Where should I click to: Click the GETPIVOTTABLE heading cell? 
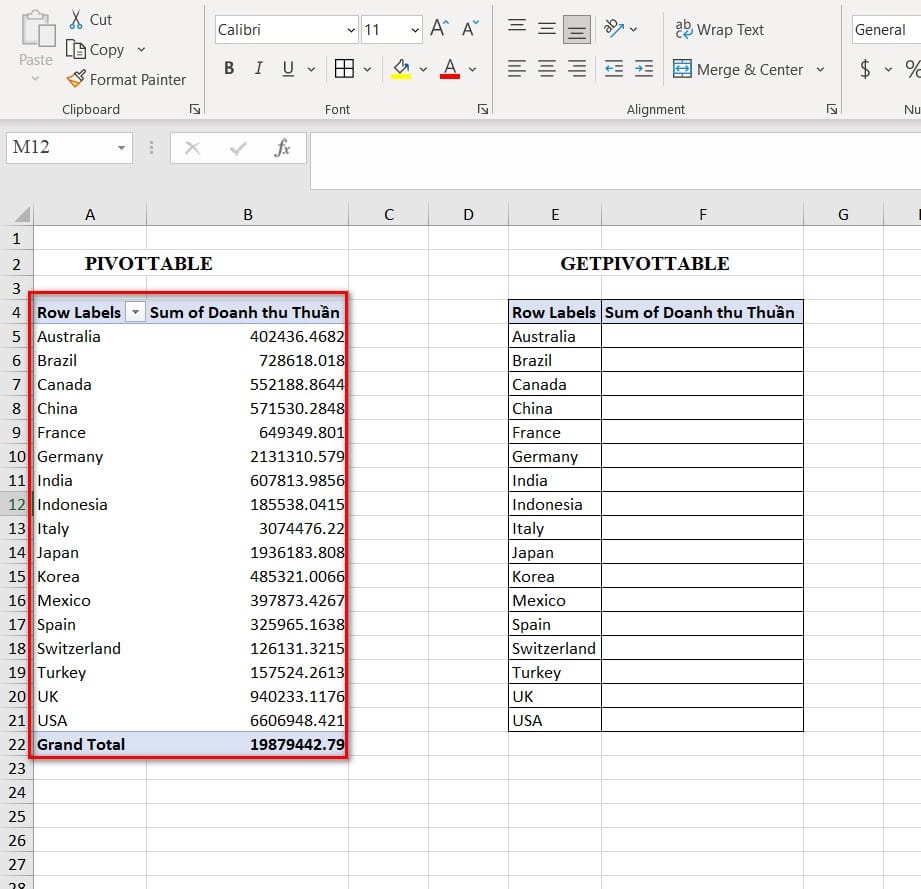(644, 263)
